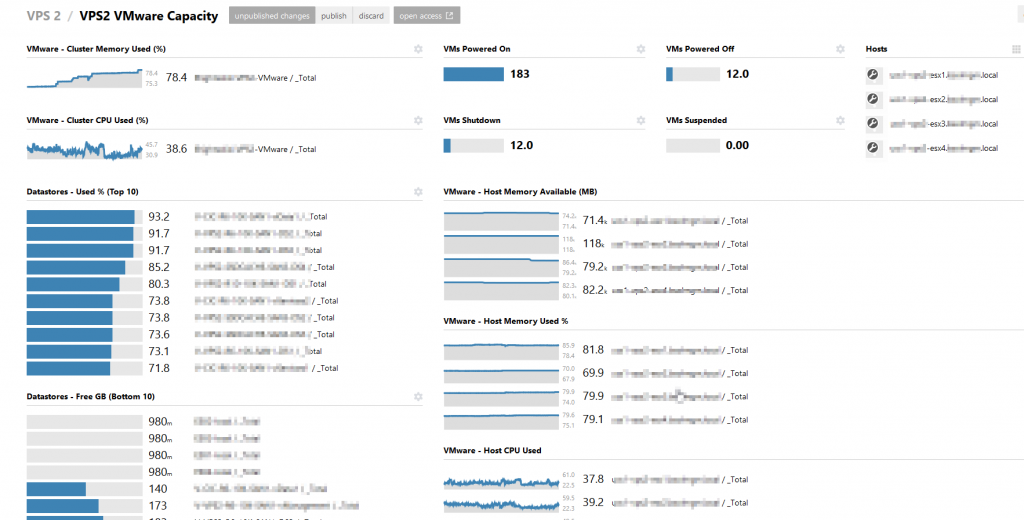Click gear icon for Datastores Used % widget
Image resolution: width=1024 pixels, height=520 pixels.
tap(418, 192)
